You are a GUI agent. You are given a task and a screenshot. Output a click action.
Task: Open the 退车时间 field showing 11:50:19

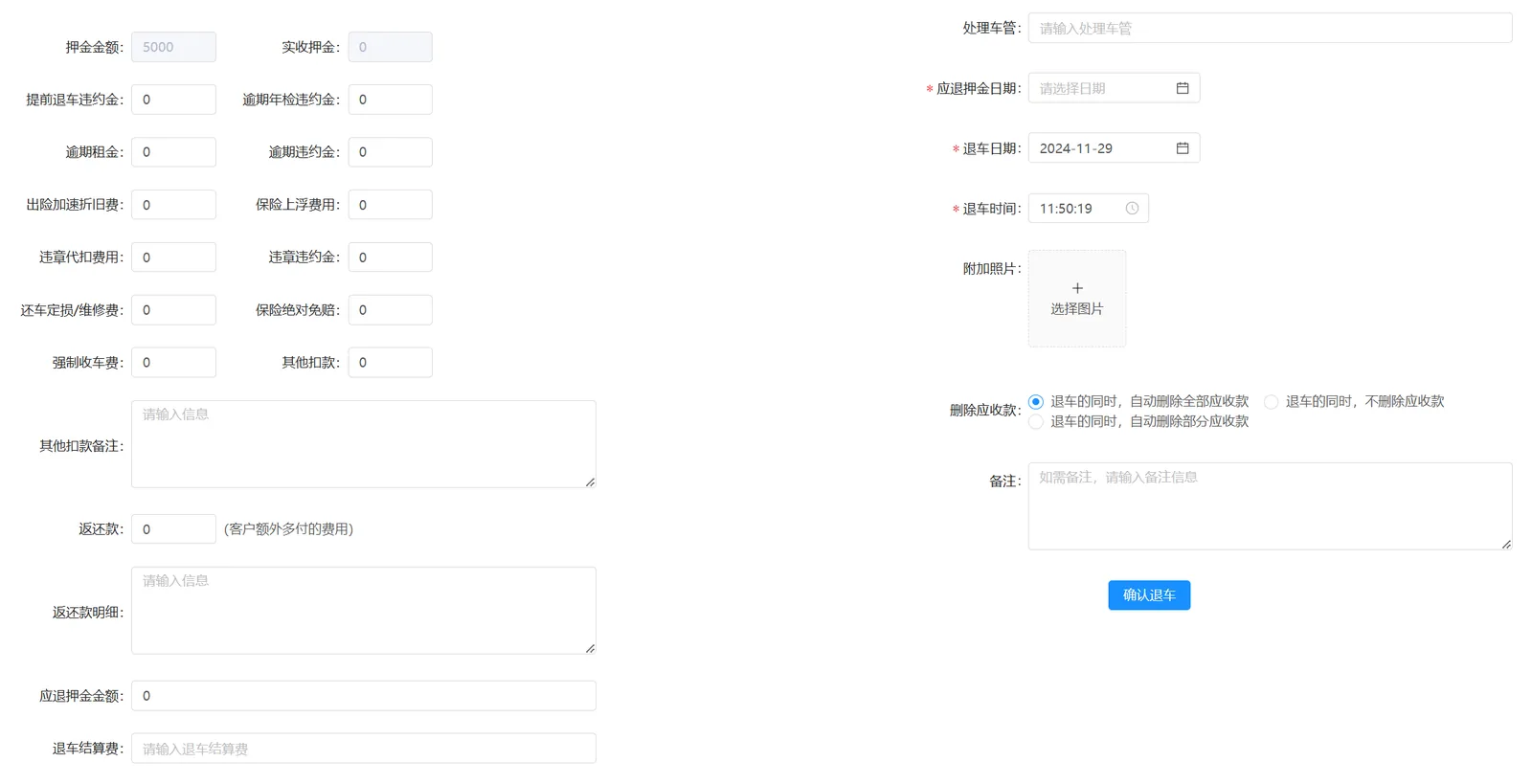(x=1088, y=209)
